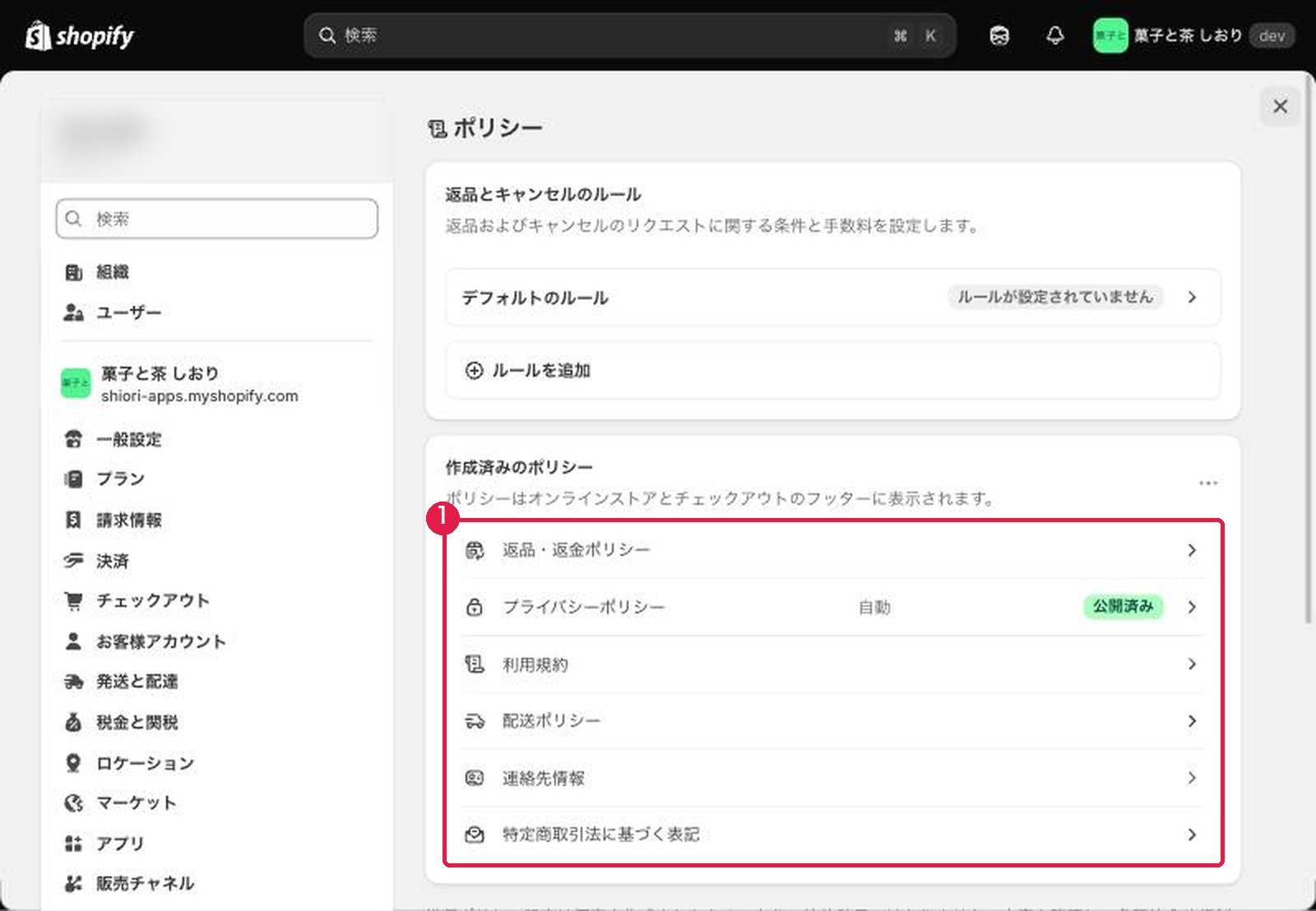Expand 連絡先情報 using its chevron
This screenshot has width=1316, height=911.
(x=1192, y=778)
